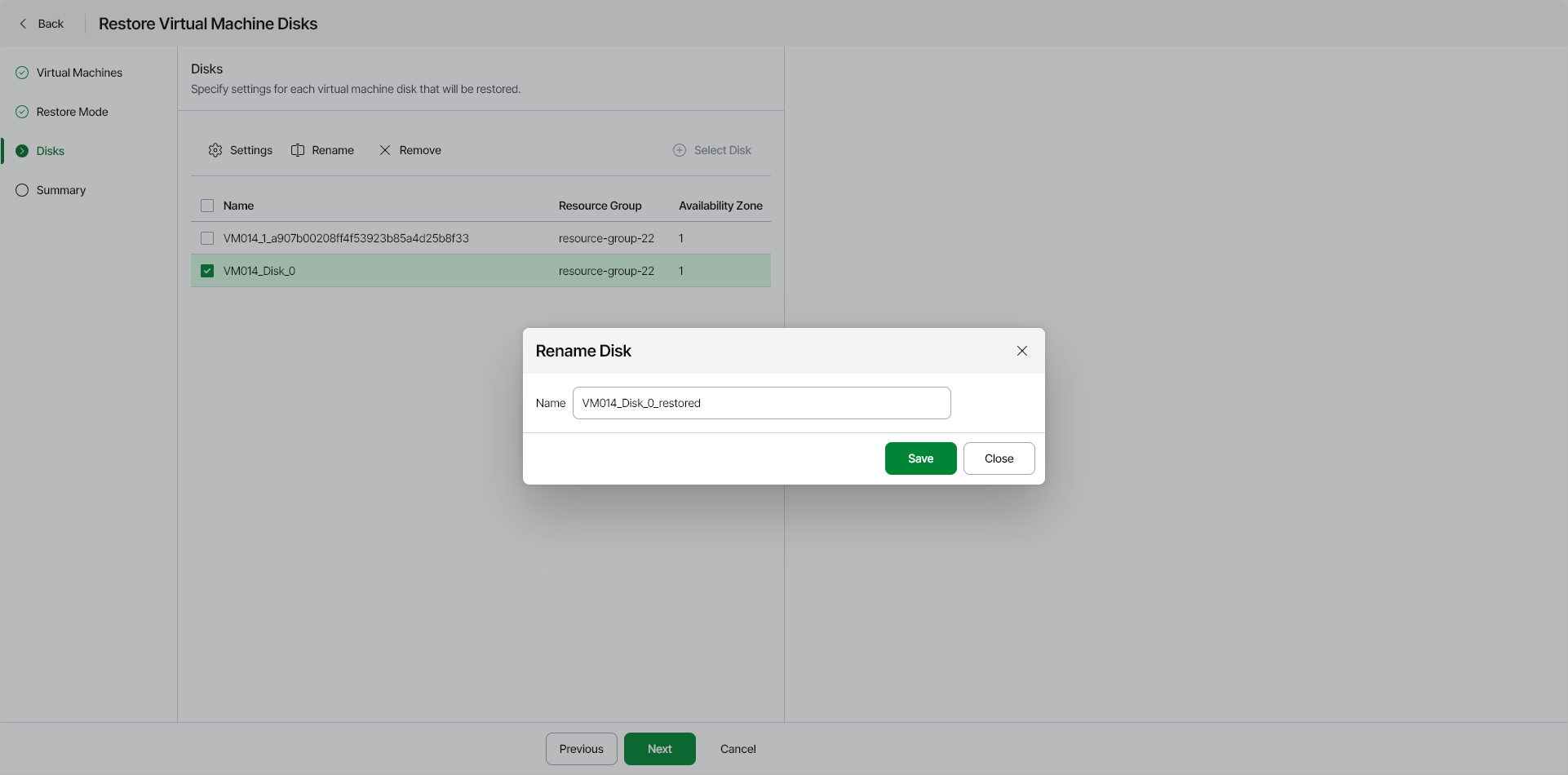
Task: Click the Remove X icon
Action: 385,150
